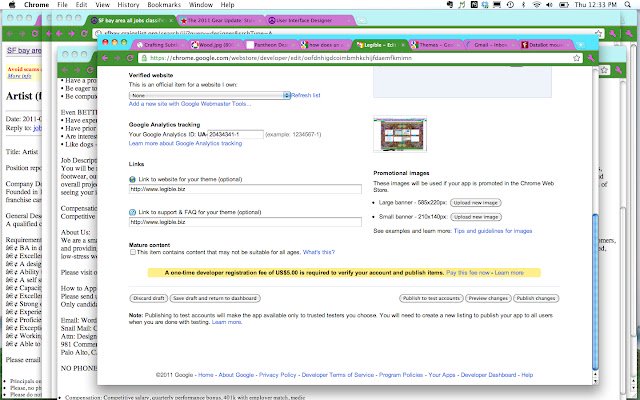Bookmark the webstore page with the star
This screenshot has width=640, height=400.
pos(576,58)
